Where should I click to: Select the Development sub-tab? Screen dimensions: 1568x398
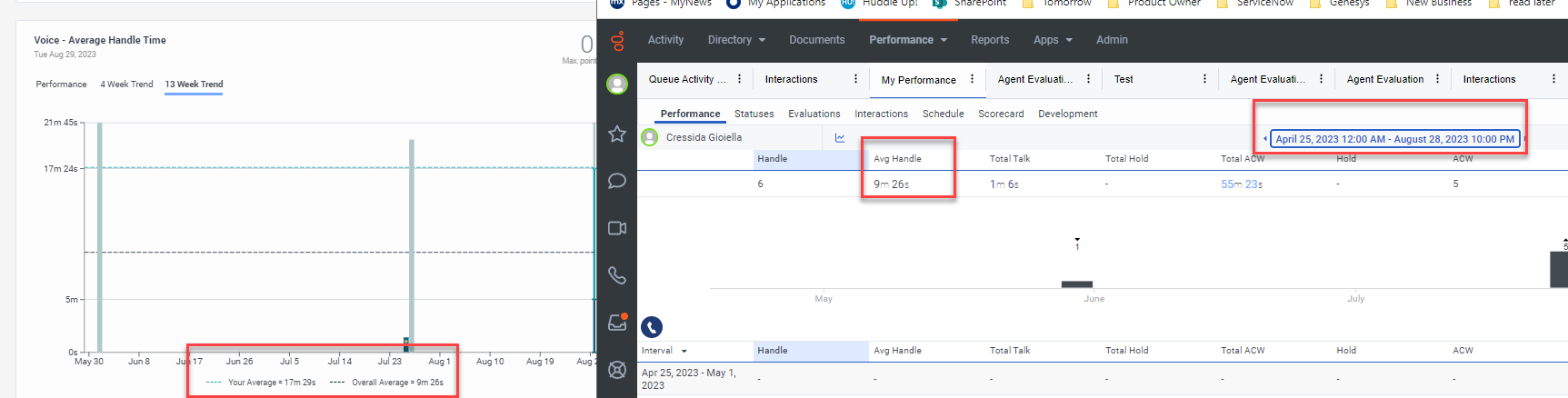(x=1067, y=114)
